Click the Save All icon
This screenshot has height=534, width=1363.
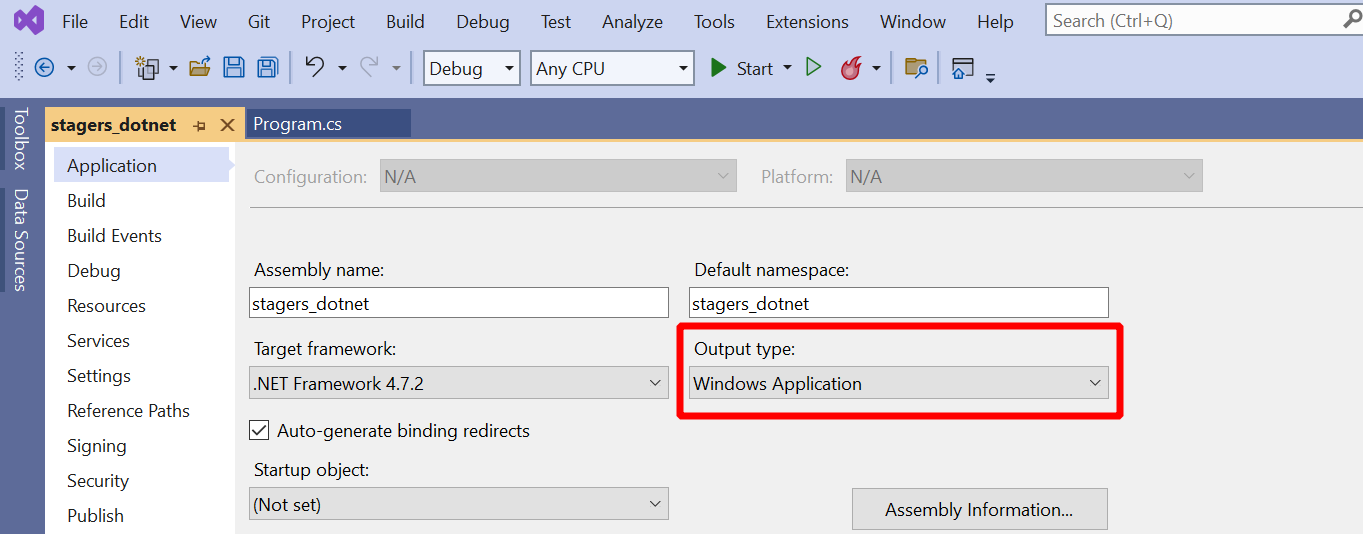pos(267,68)
